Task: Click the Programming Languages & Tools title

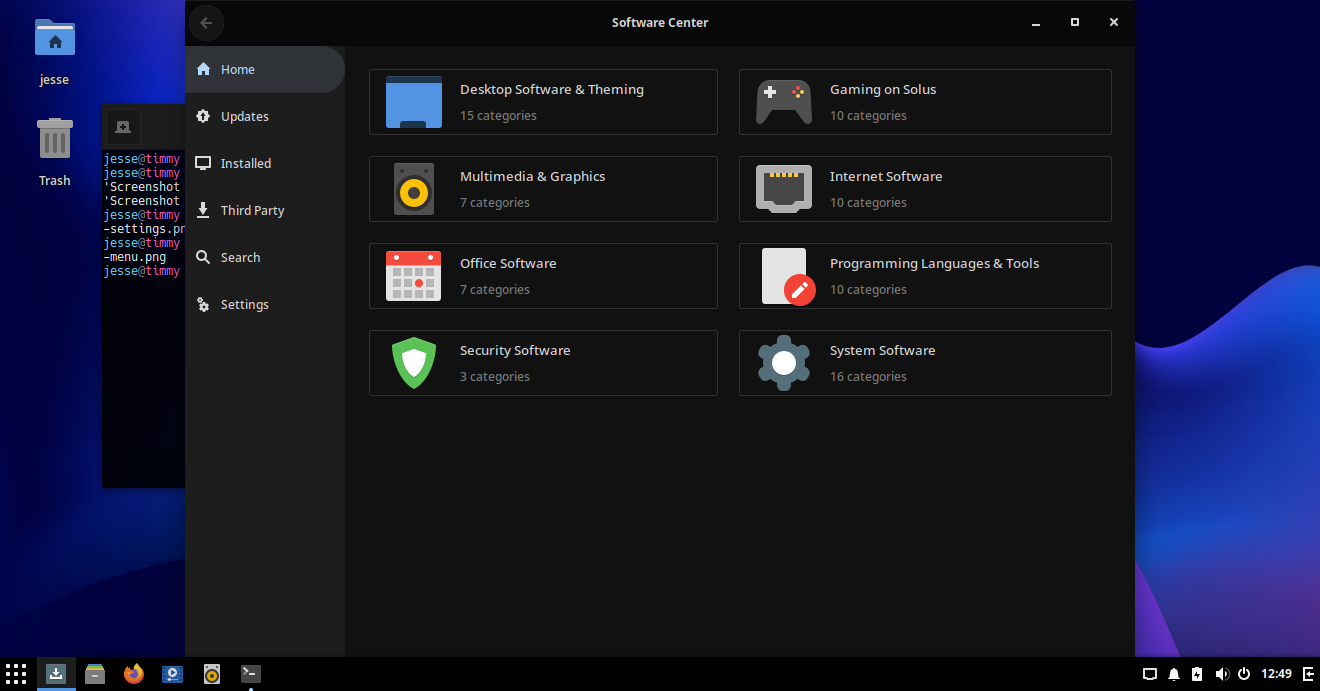Action: pos(934,264)
